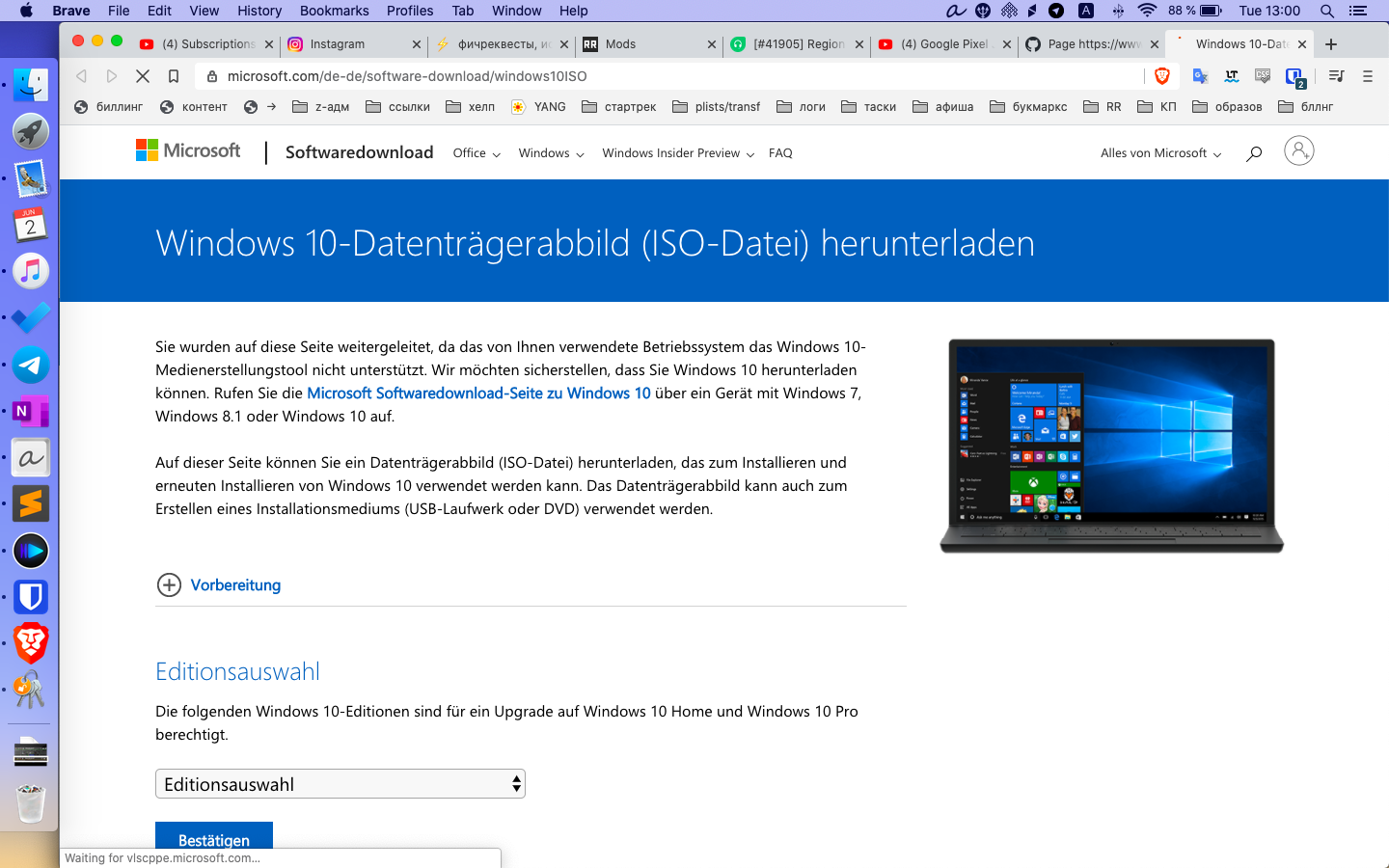Open Trash in the Dock

point(31,802)
